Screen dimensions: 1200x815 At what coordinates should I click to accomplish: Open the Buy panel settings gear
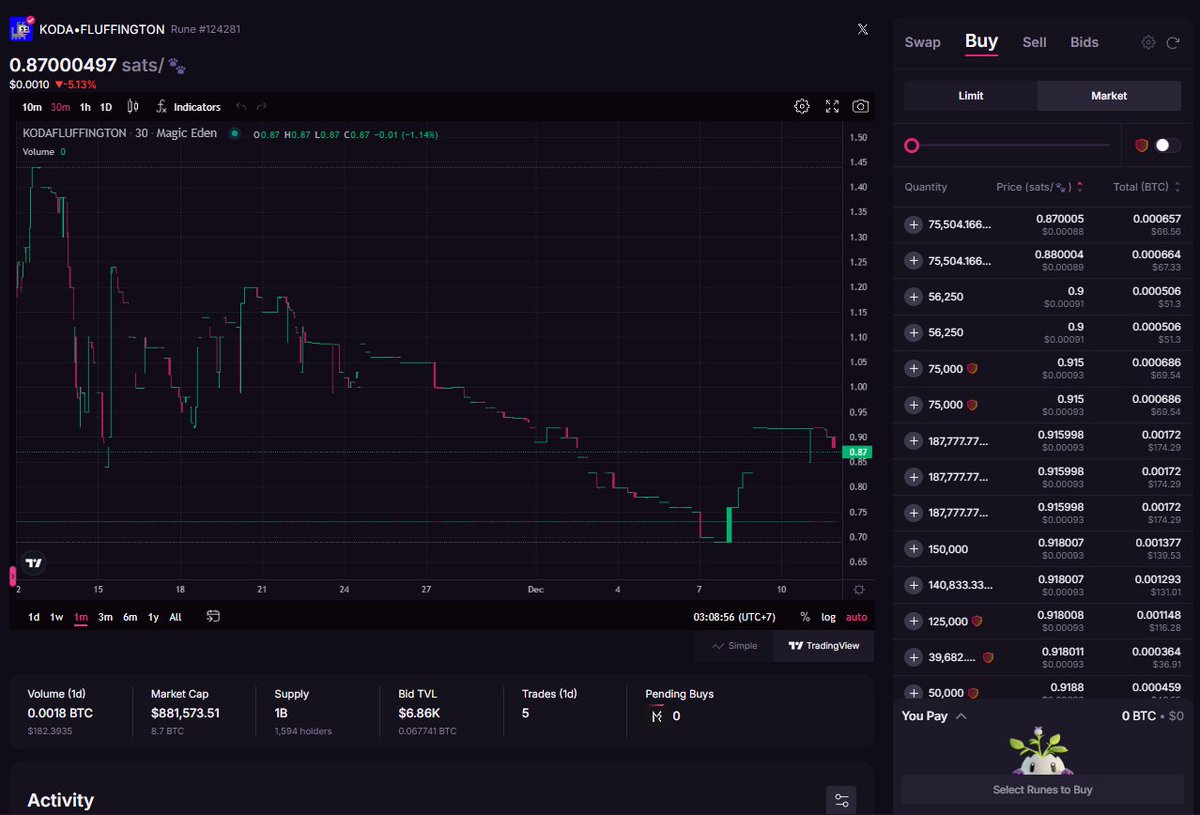point(1148,42)
